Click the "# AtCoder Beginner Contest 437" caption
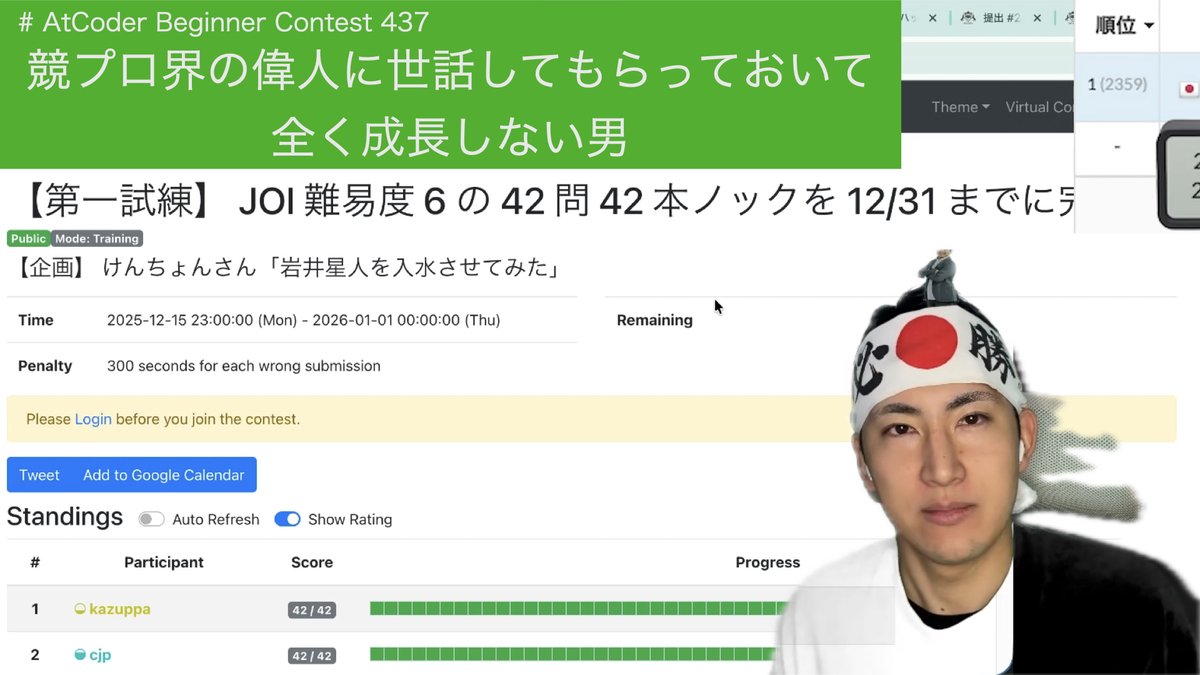Screen dimensions: 1200x675 (224, 21)
